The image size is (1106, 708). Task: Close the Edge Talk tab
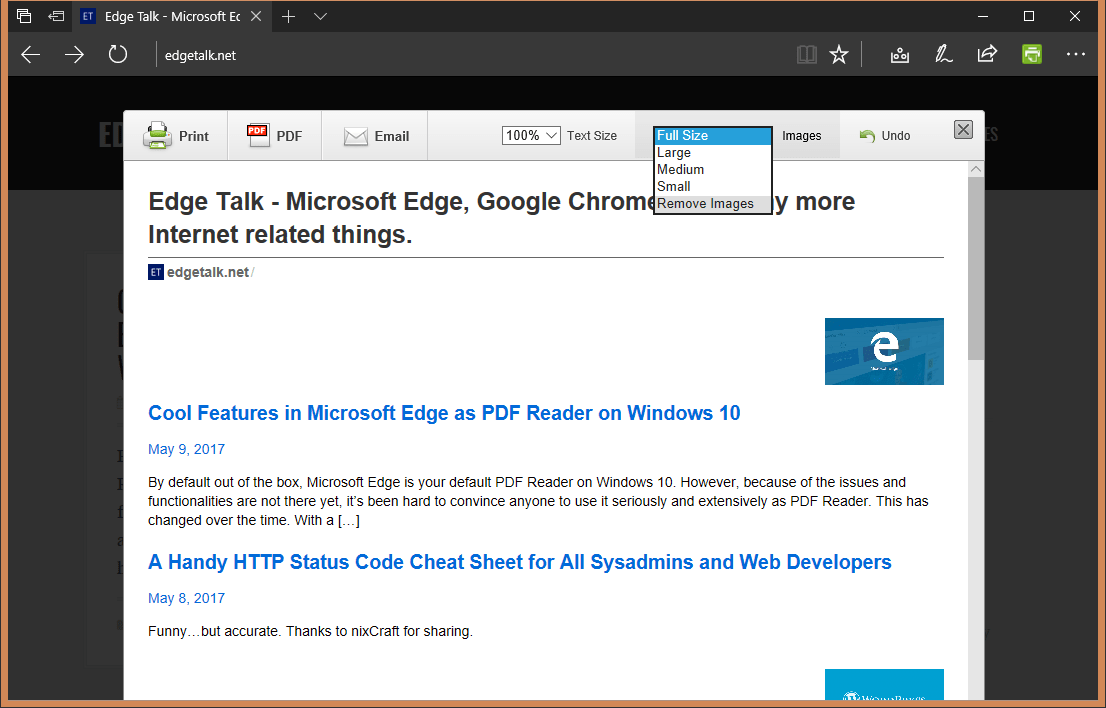(256, 16)
